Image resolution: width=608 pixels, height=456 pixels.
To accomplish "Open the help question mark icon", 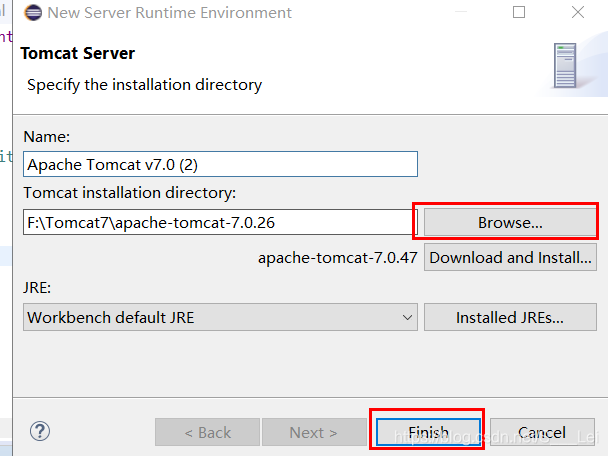I will click(40, 431).
